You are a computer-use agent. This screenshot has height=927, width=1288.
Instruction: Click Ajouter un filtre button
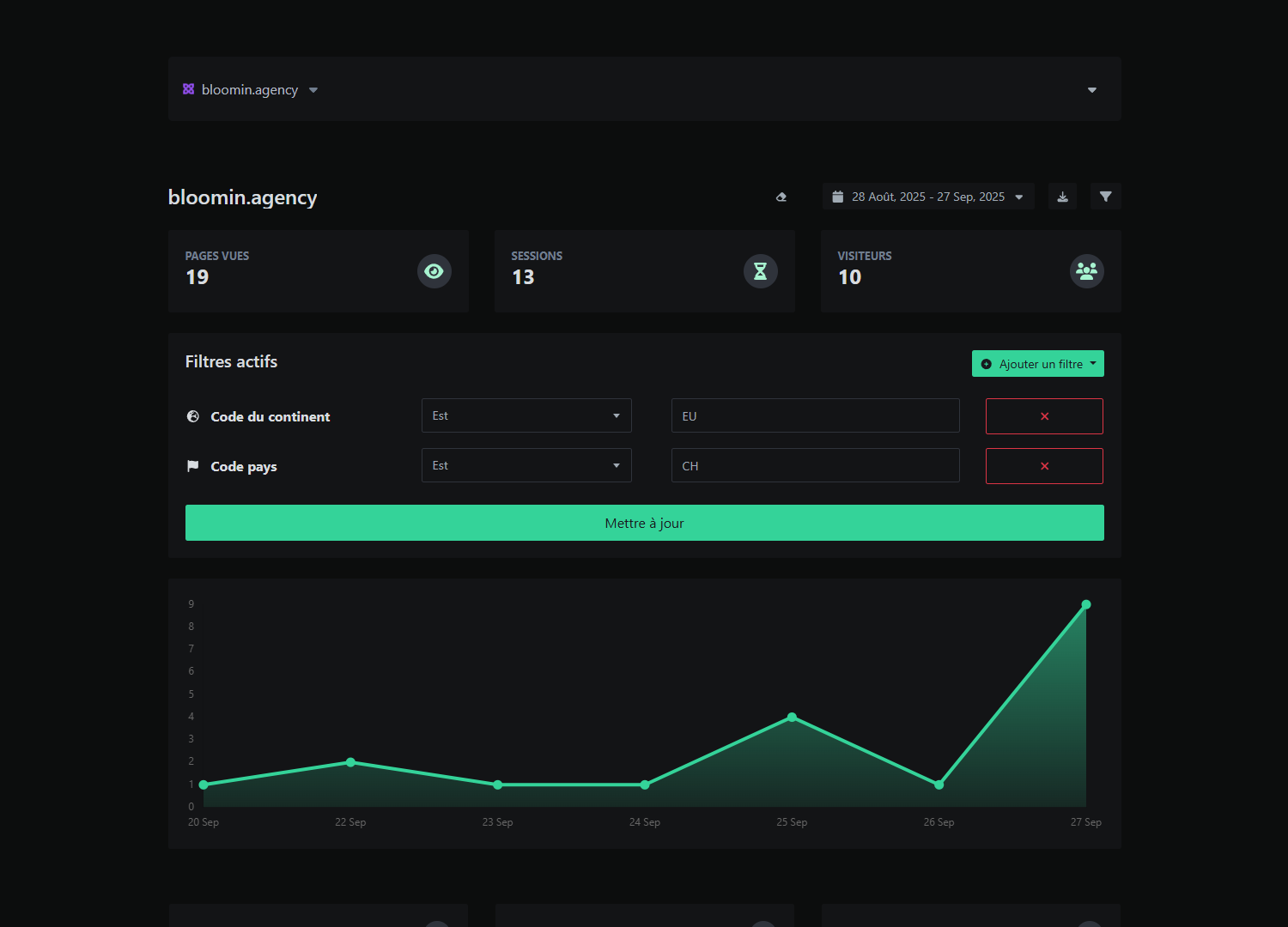click(x=1037, y=364)
